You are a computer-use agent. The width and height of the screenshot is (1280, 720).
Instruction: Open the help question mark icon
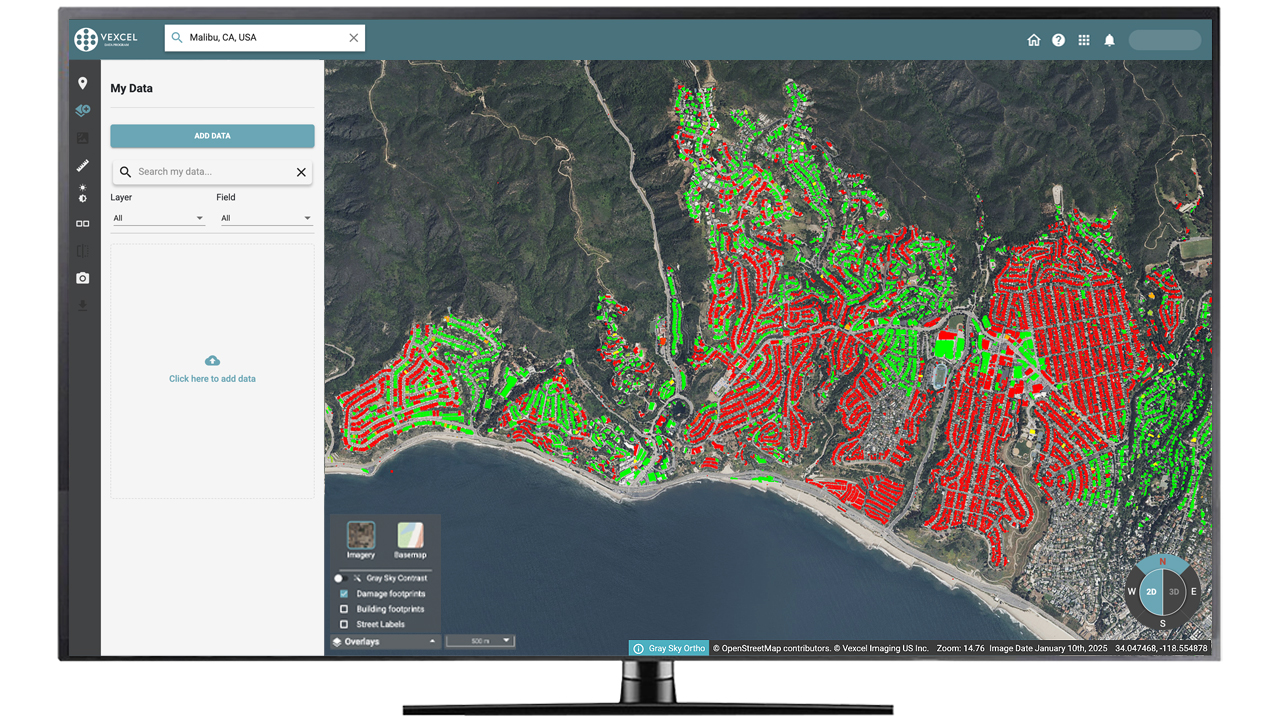(x=1058, y=40)
